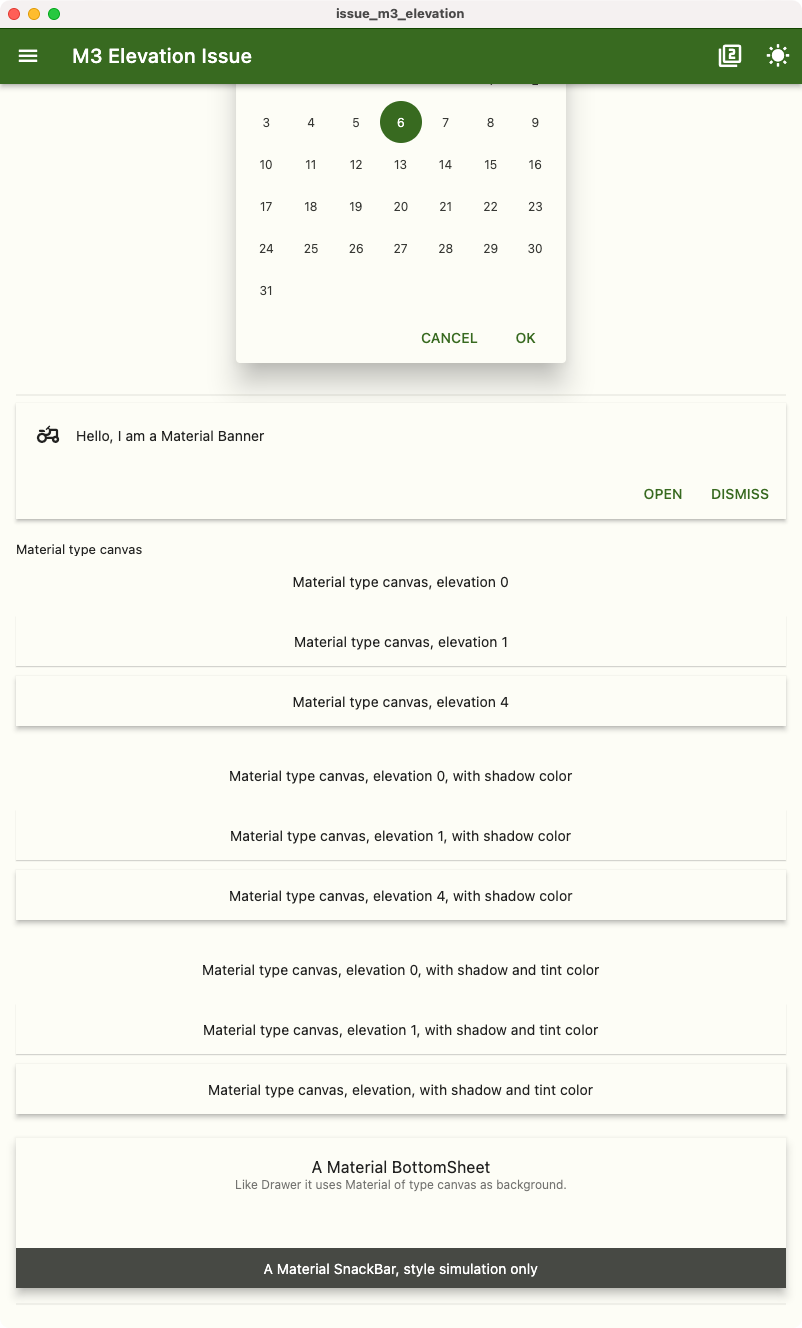CANCEL the date picker dialog
The height and width of the screenshot is (1328, 802).
point(448,338)
